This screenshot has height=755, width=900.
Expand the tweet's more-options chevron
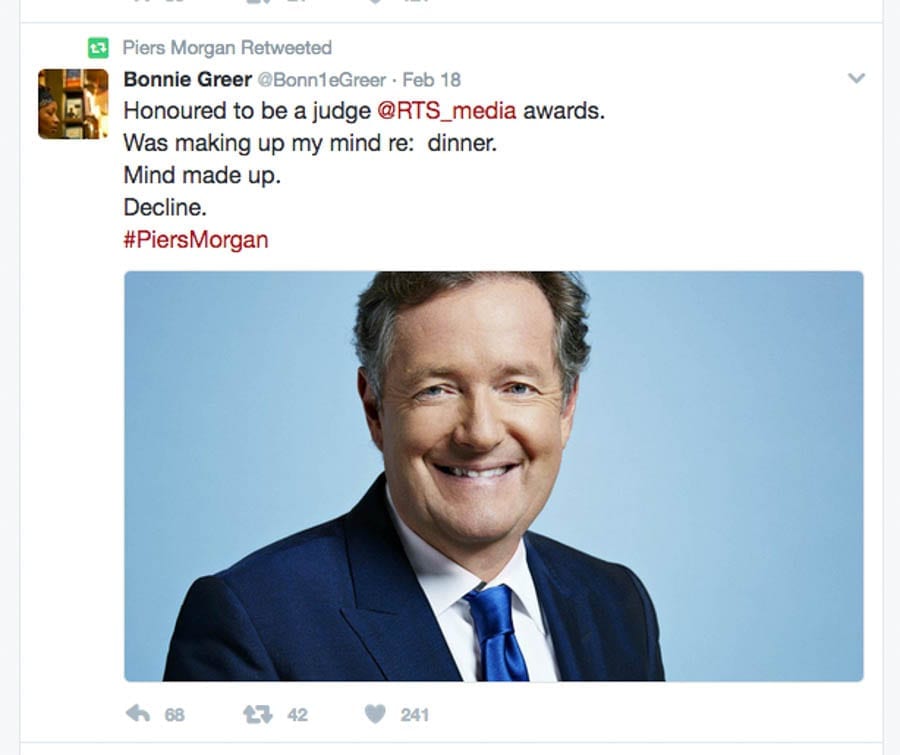click(x=856, y=78)
